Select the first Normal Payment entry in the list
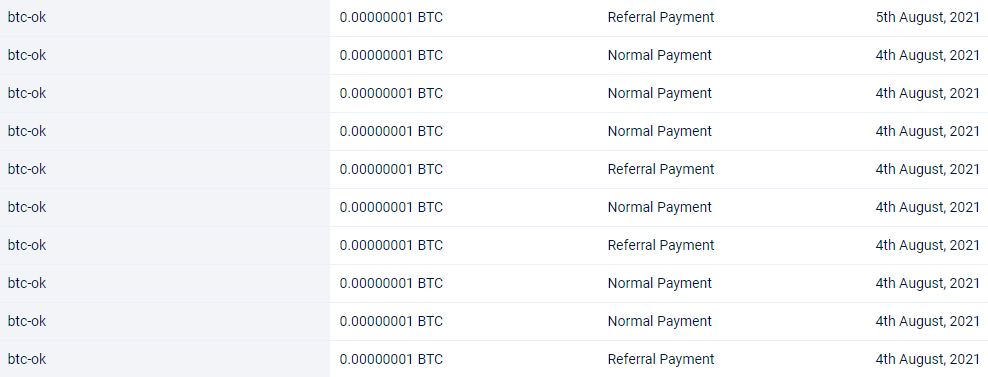The width and height of the screenshot is (988, 377). click(x=660, y=55)
